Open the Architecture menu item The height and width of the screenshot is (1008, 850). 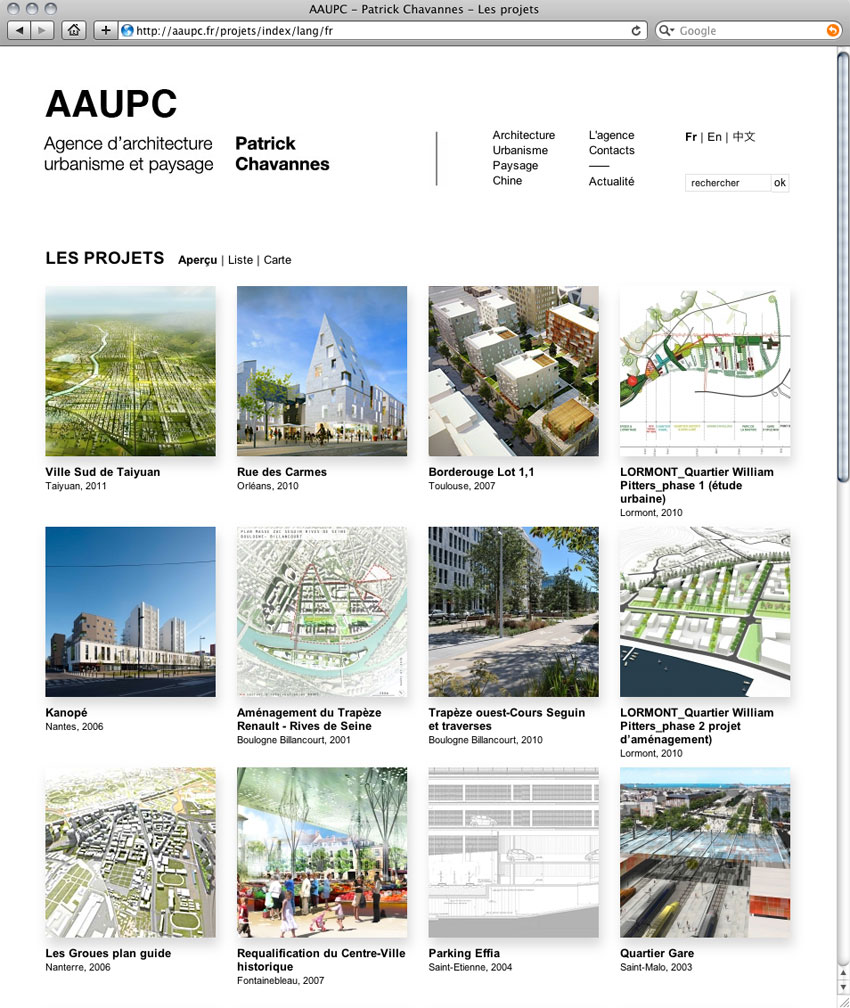tap(523, 135)
